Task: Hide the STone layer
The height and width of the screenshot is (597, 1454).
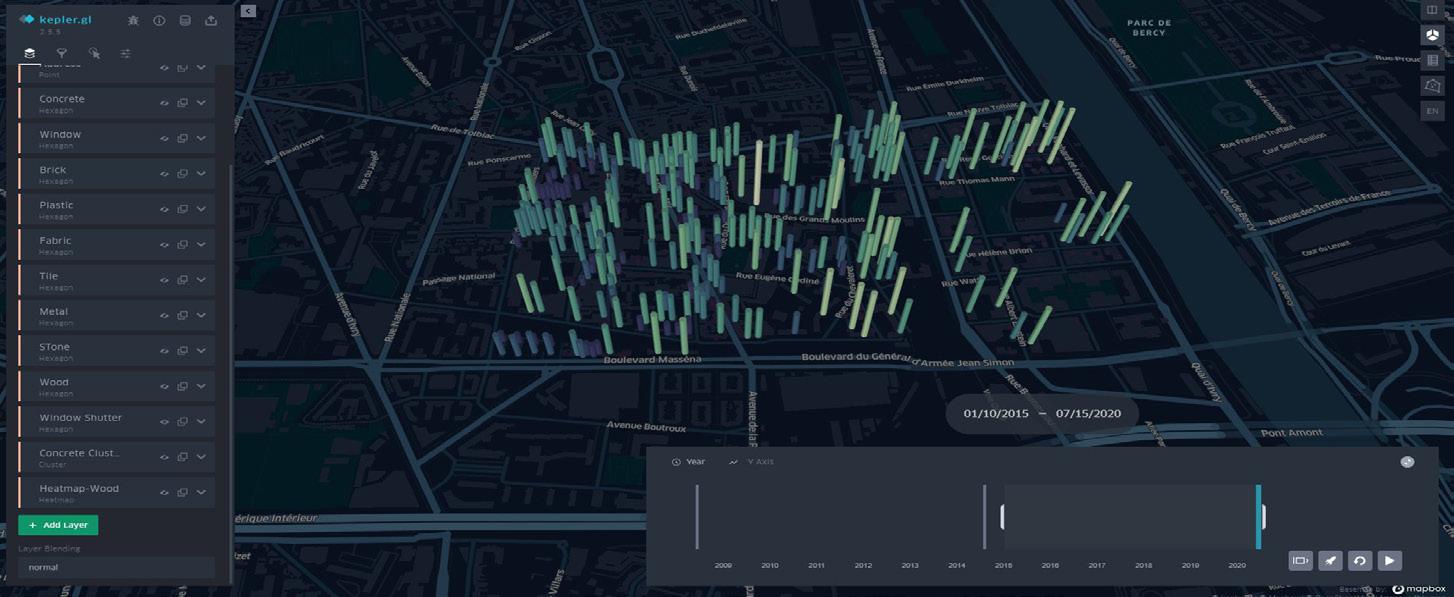Action: (x=164, y=351)
